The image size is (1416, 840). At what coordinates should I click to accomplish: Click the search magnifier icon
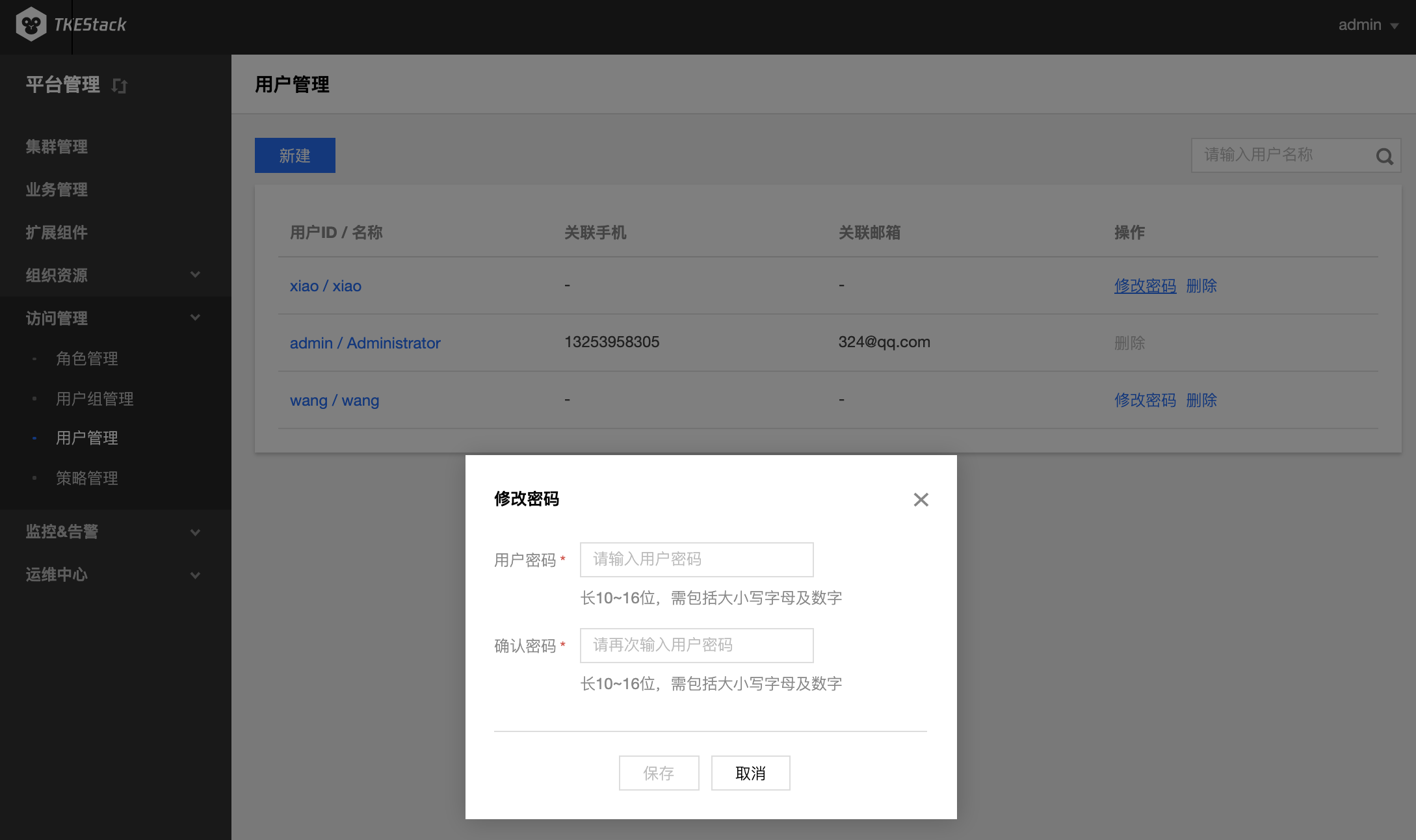[x=1384, y=156]
